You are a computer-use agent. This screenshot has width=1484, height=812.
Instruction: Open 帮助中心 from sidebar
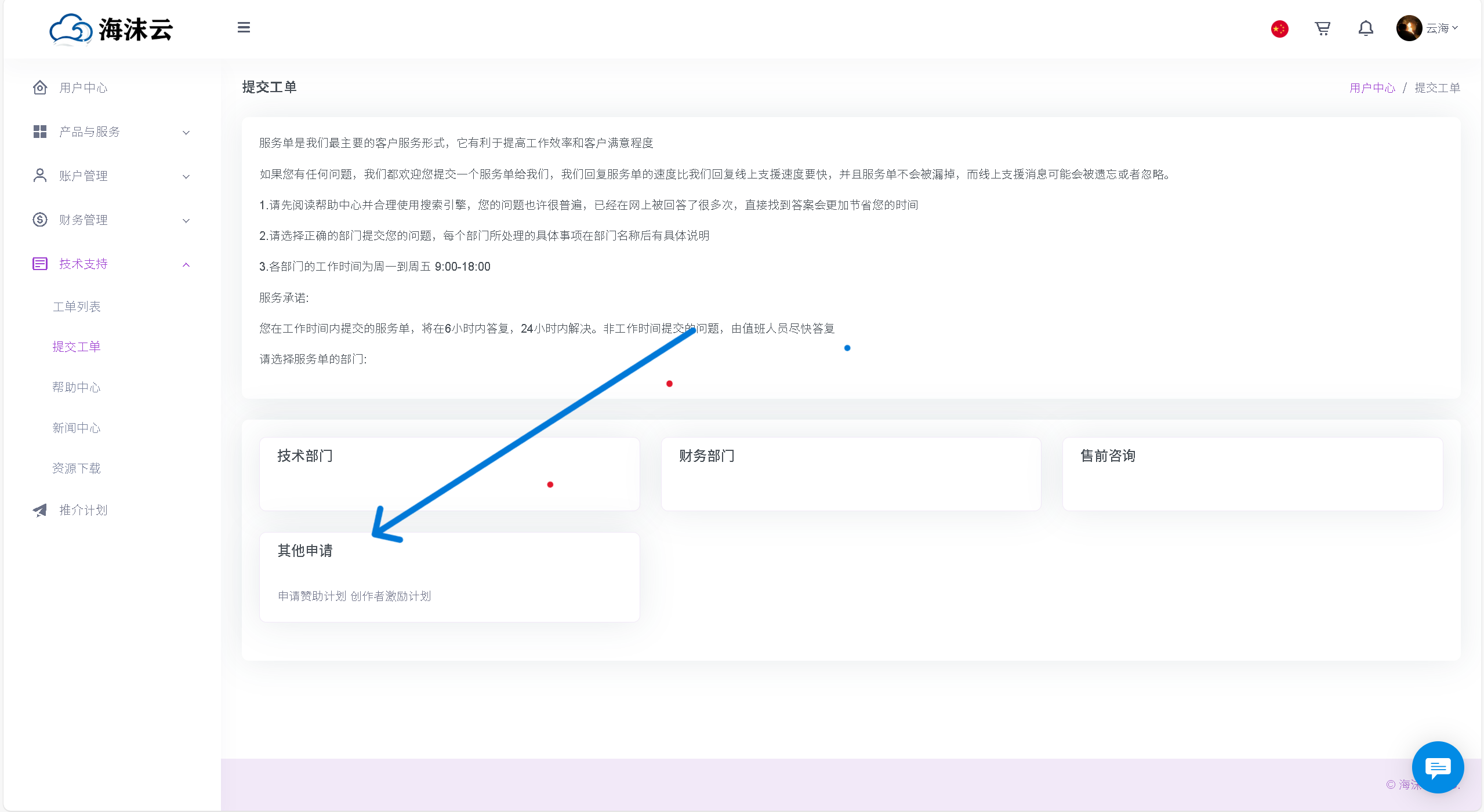pyautogui.click(x=77, y=387)
